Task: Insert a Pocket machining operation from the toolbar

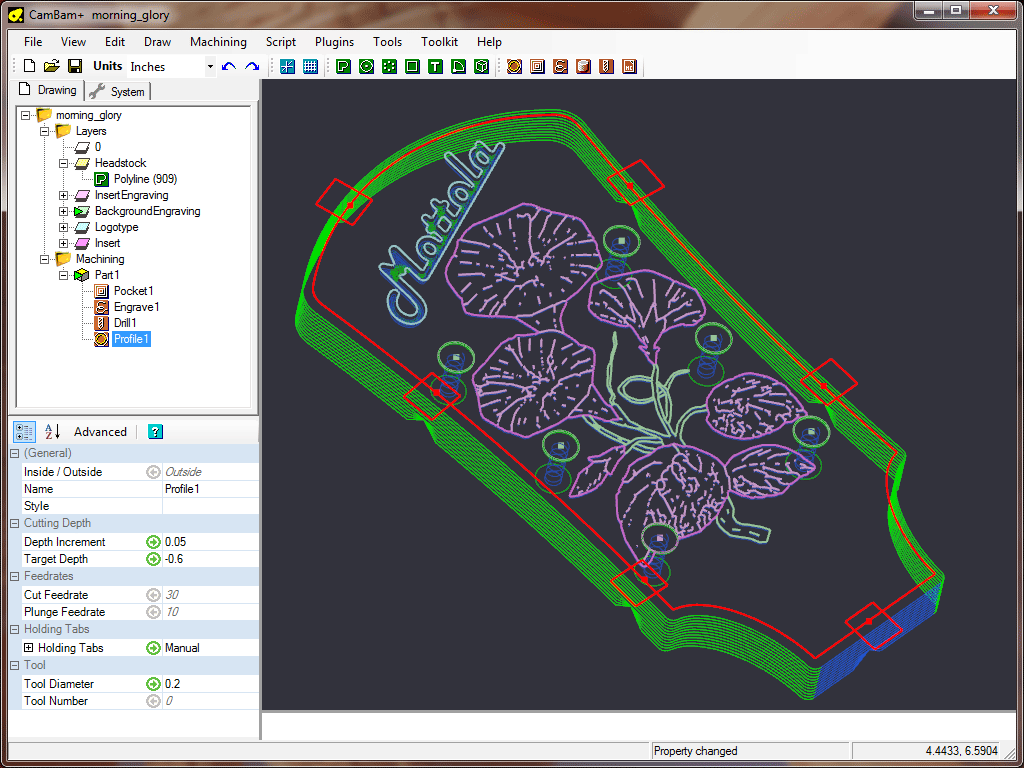Action: [537, 67]
